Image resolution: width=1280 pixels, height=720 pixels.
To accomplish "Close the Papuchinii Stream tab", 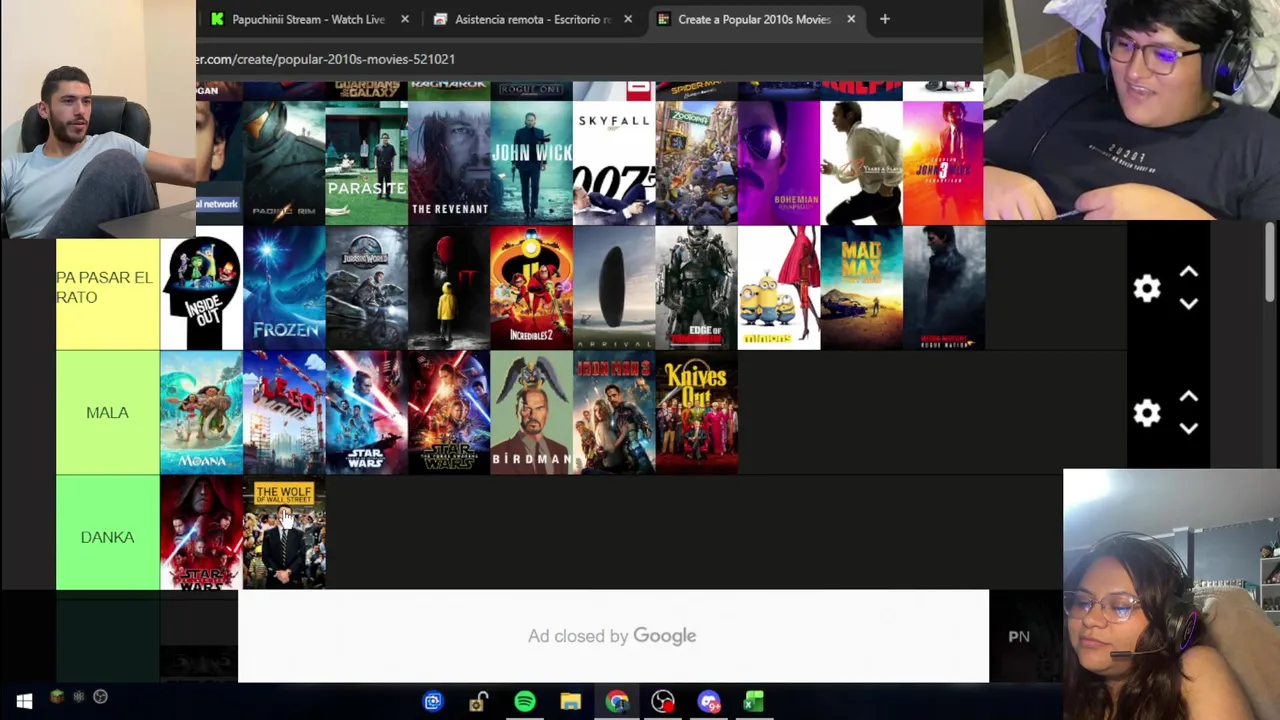I will 405,19.
